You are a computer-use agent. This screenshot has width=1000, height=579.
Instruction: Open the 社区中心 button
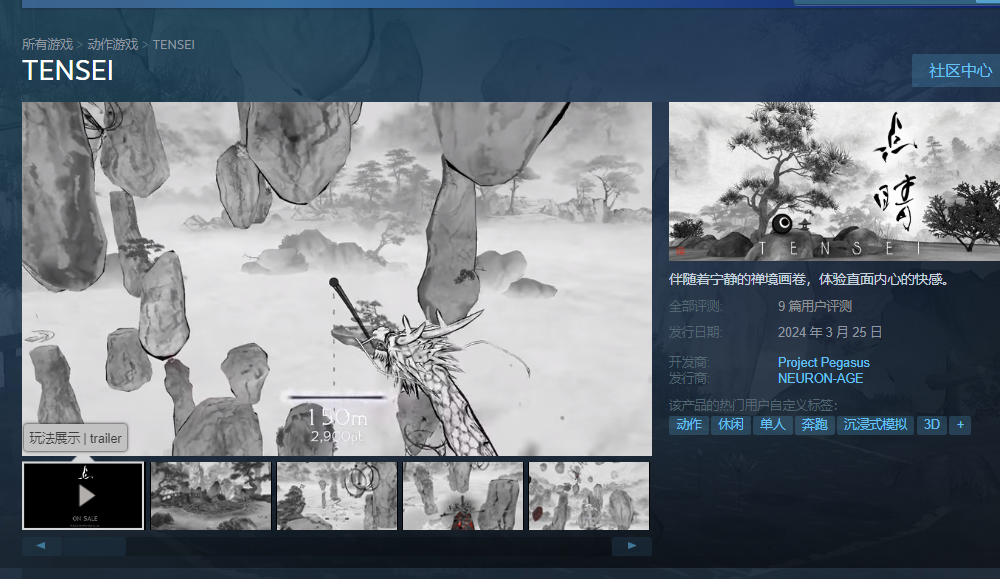pyautogui.click(x=957, y=71)
